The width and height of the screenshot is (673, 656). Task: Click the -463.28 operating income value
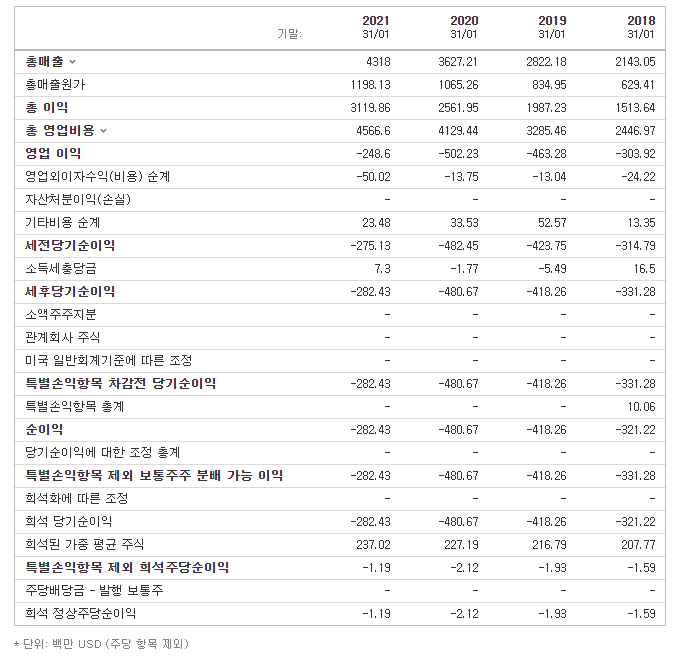546,154
